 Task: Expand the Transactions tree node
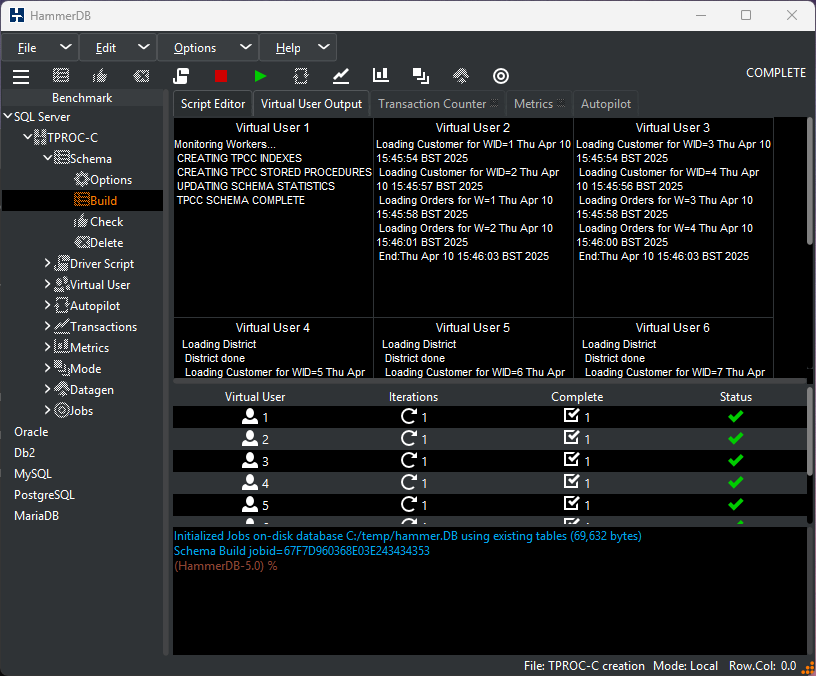[47, 326]
